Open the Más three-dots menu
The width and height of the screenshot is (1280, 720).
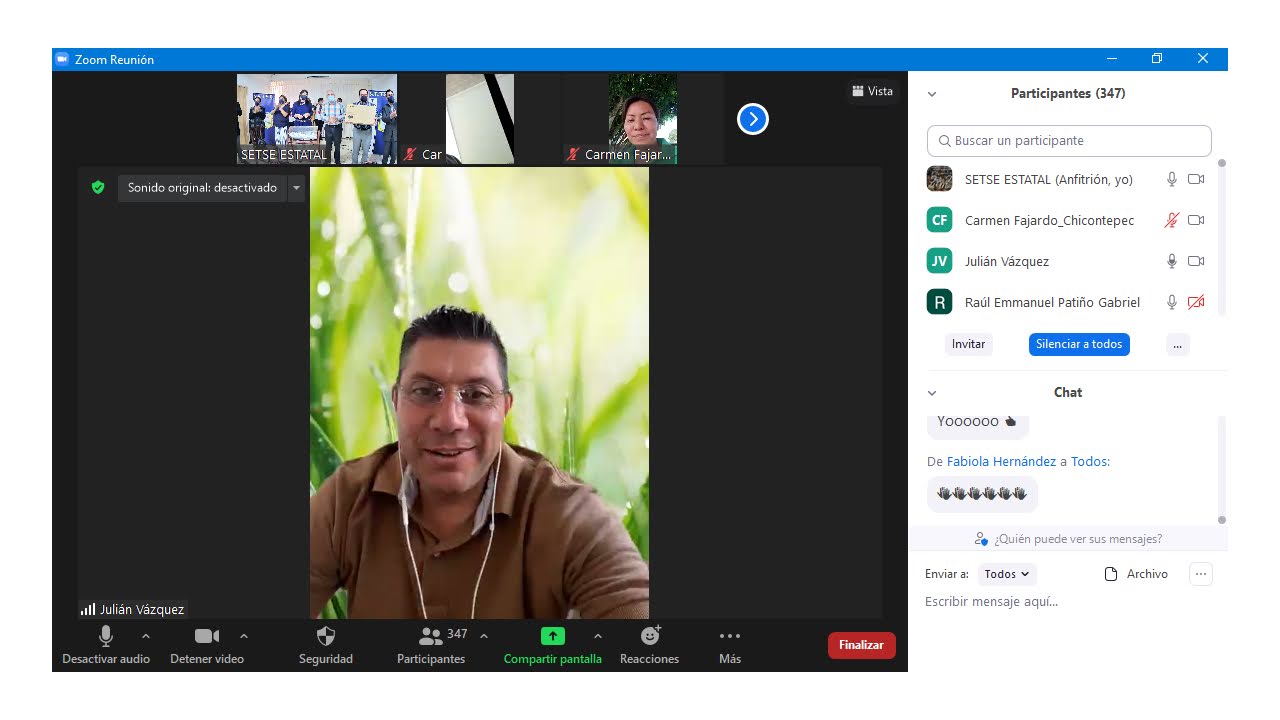730,644
